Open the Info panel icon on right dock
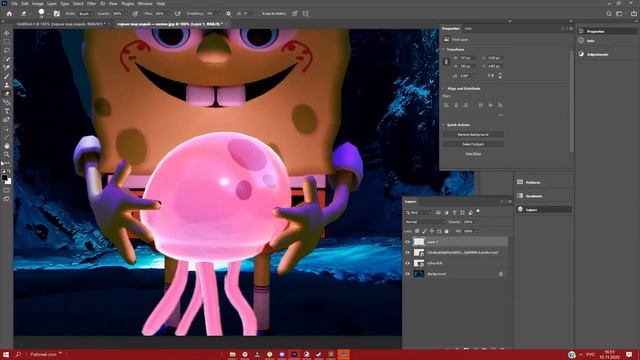Screen dimensions: 640x360 click(x=581, y=40)
